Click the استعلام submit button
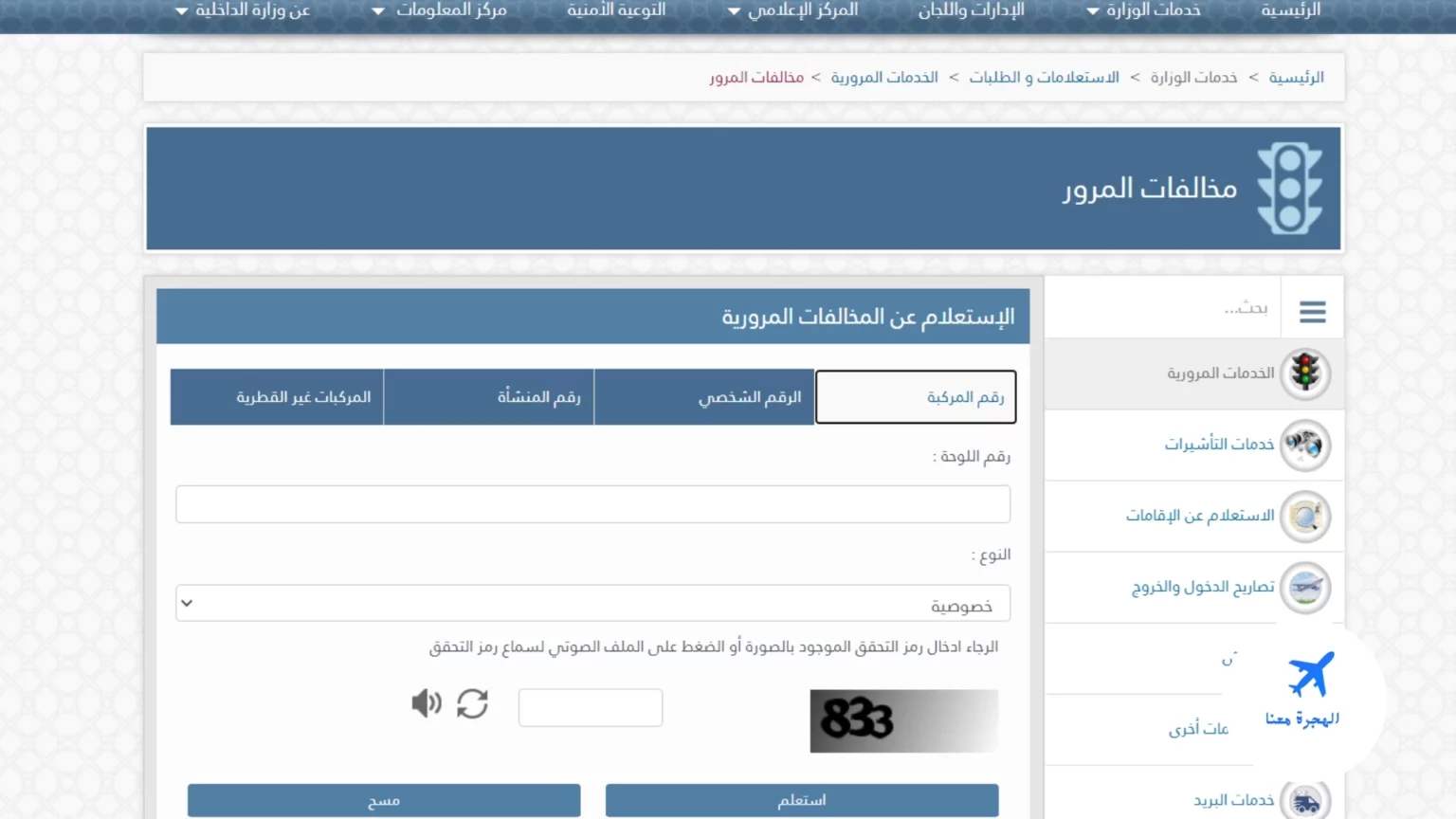The image size is (1456, 819). tap(802, 800)
